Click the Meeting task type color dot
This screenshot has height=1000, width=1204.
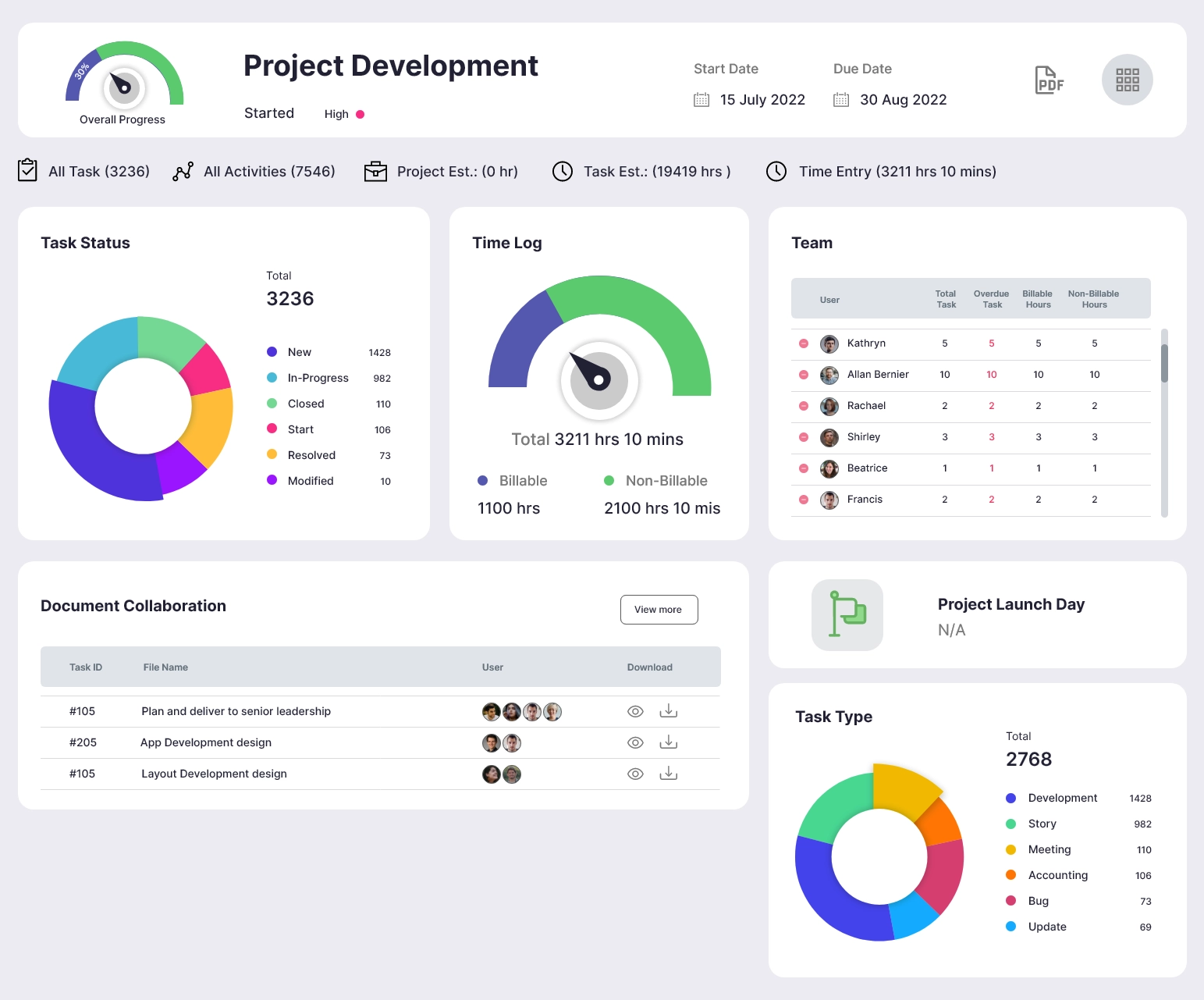click(1010, 849)
